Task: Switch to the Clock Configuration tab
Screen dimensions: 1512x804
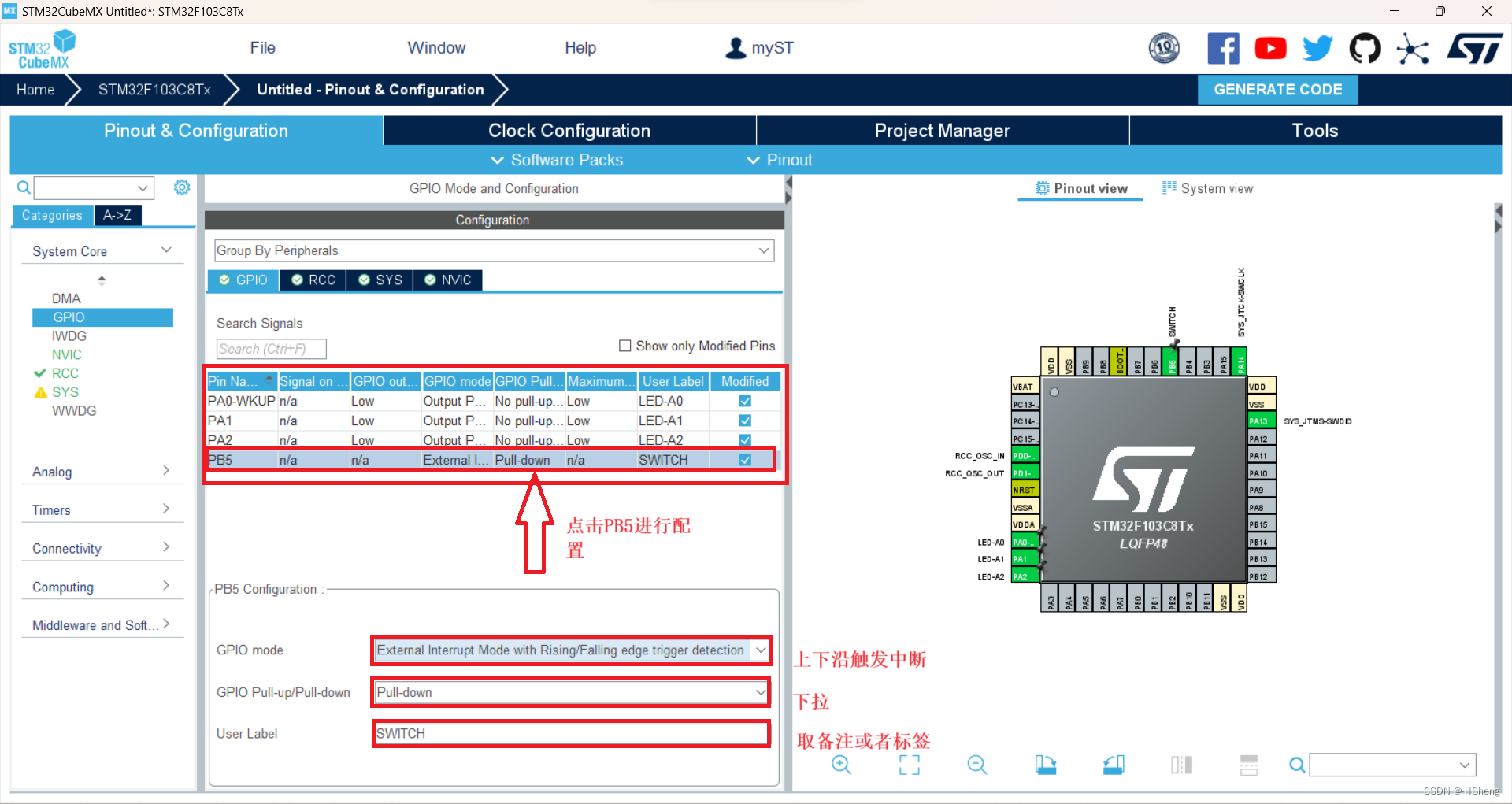Action: coord(569,130)
